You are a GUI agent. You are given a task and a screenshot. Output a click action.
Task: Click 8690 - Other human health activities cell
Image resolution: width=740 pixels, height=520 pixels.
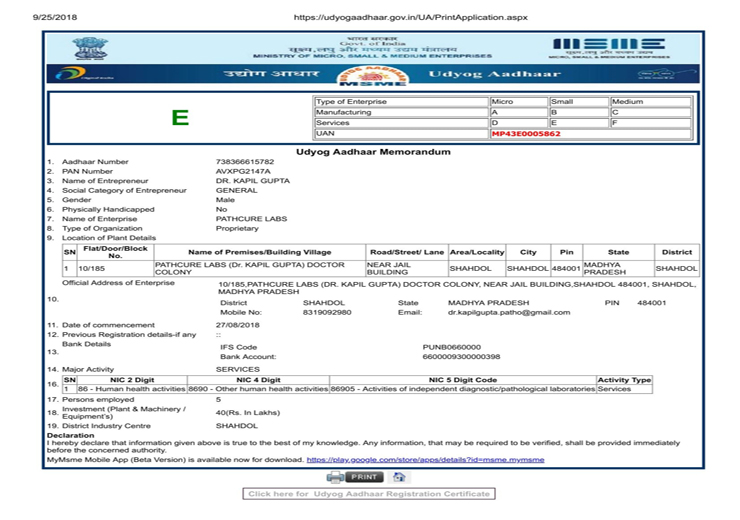click(258, 389)
